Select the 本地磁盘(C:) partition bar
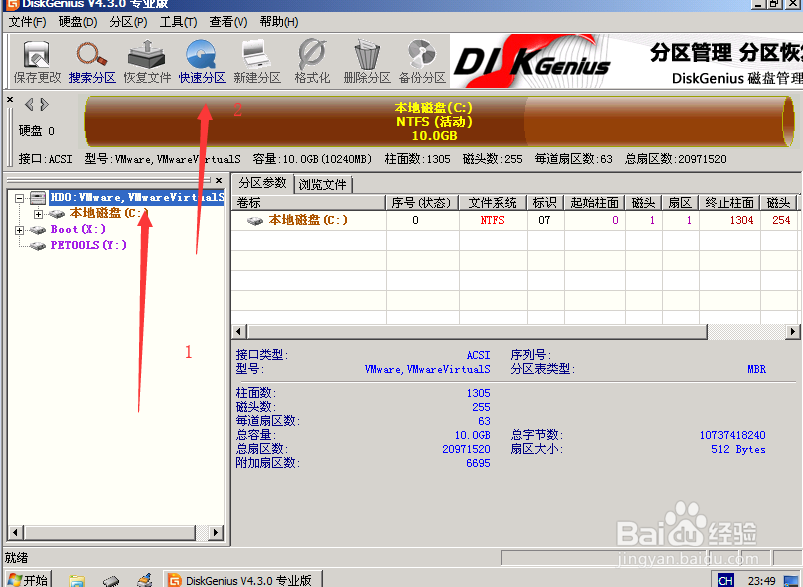Viewport: 803px width, 587px height. pos(434,121)
